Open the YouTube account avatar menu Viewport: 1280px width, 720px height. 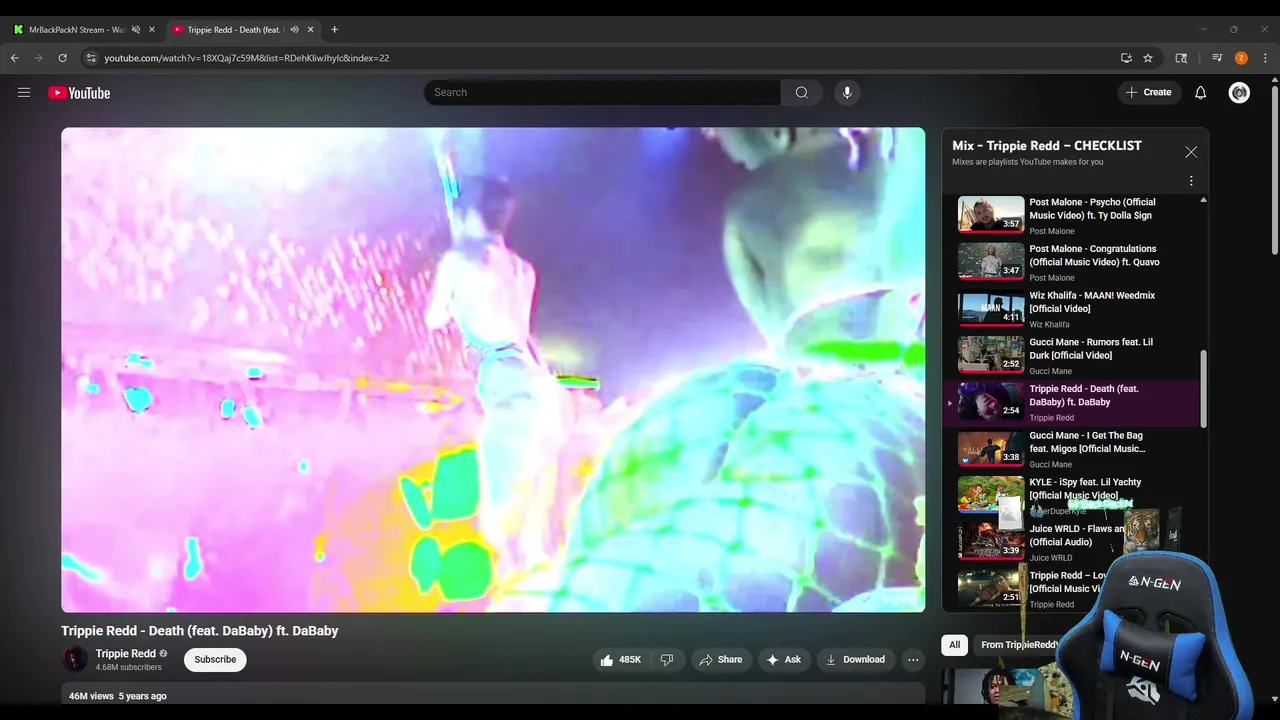click(x=1239, y=93)
